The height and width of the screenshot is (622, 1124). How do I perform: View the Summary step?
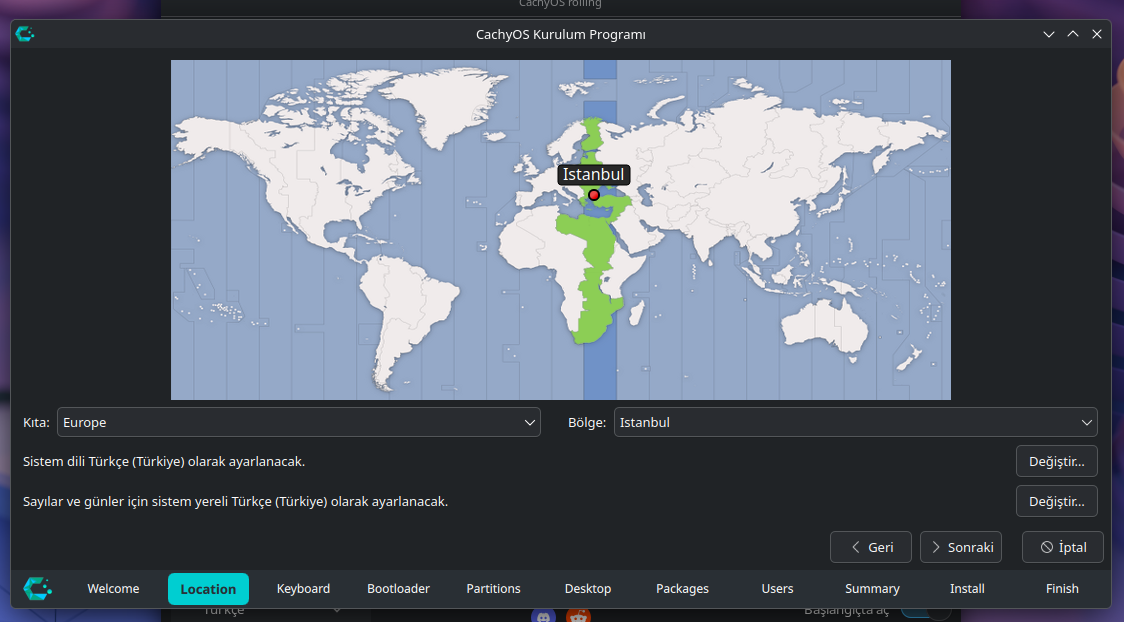click(872, 588)
